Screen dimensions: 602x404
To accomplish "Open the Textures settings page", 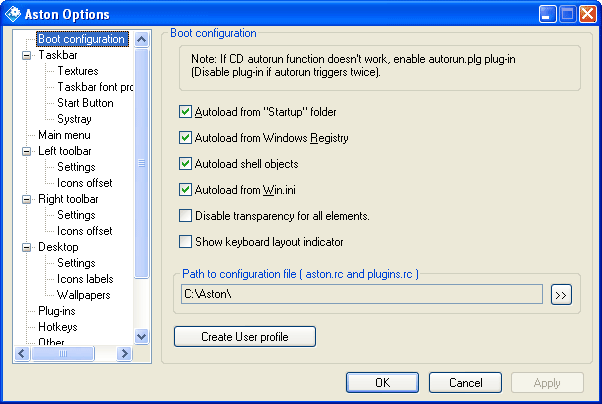I will (x=78, y=71).
